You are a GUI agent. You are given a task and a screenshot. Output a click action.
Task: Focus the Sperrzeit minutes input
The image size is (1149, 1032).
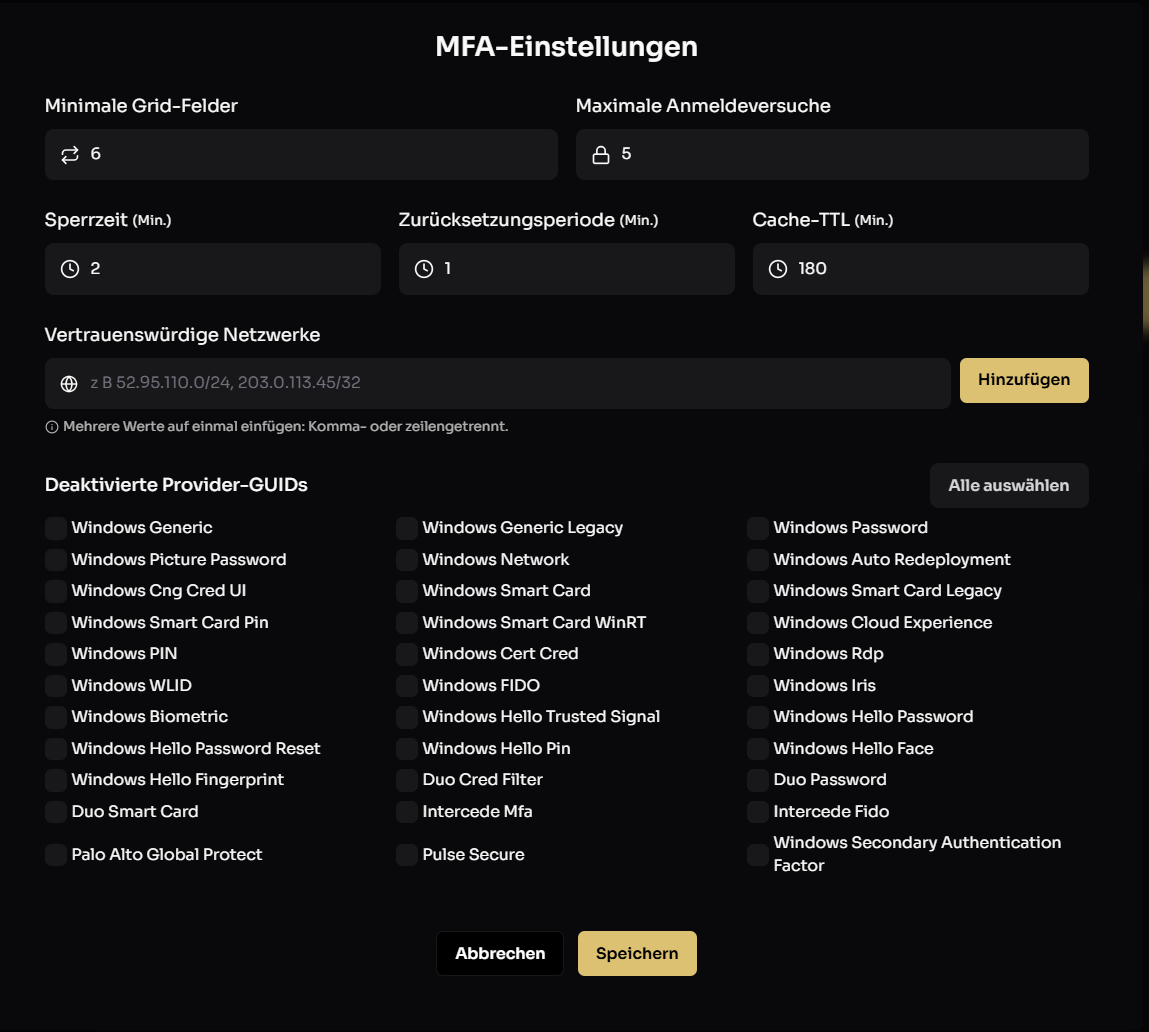pos(213,269)
